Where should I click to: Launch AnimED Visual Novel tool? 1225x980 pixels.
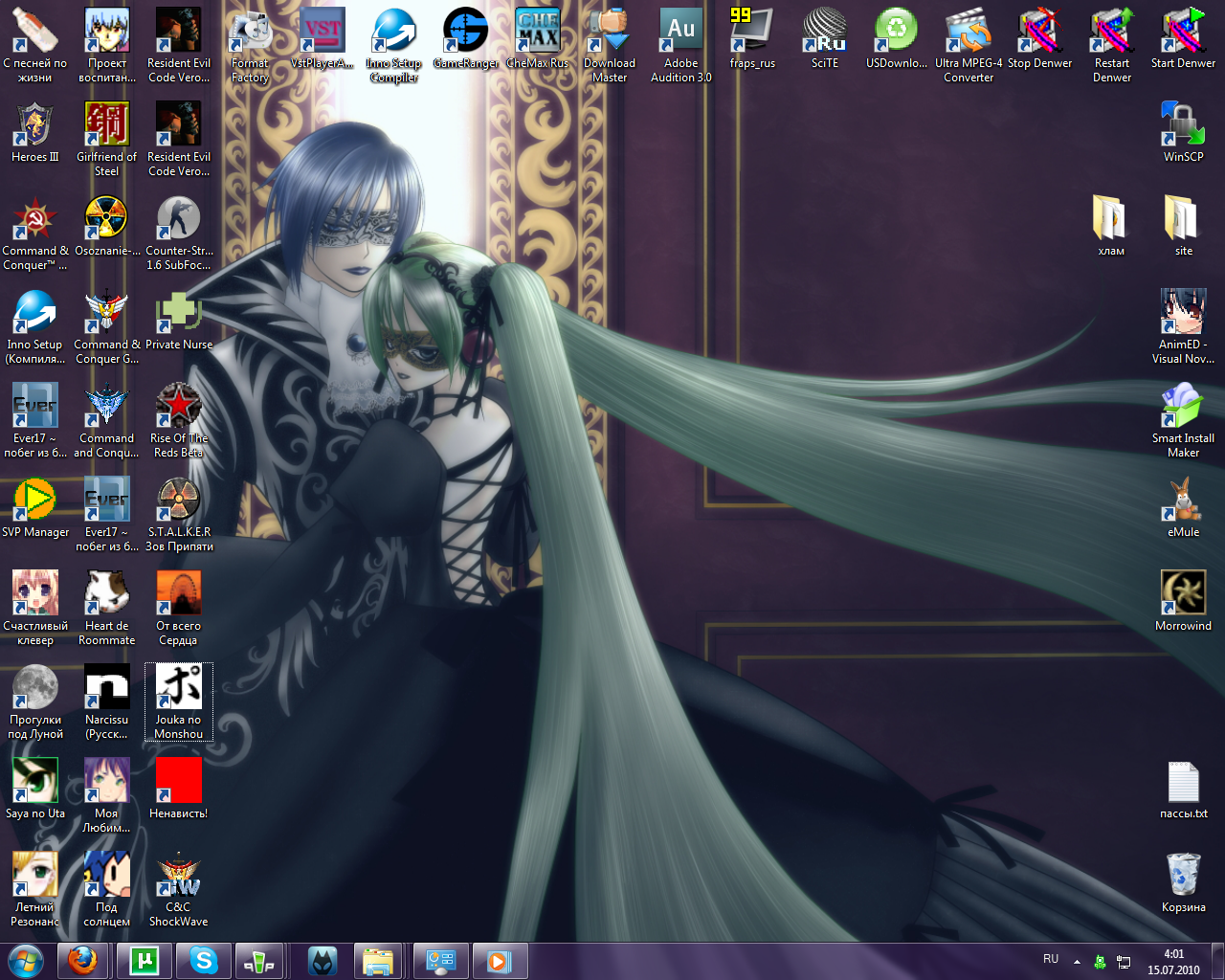1184,326
